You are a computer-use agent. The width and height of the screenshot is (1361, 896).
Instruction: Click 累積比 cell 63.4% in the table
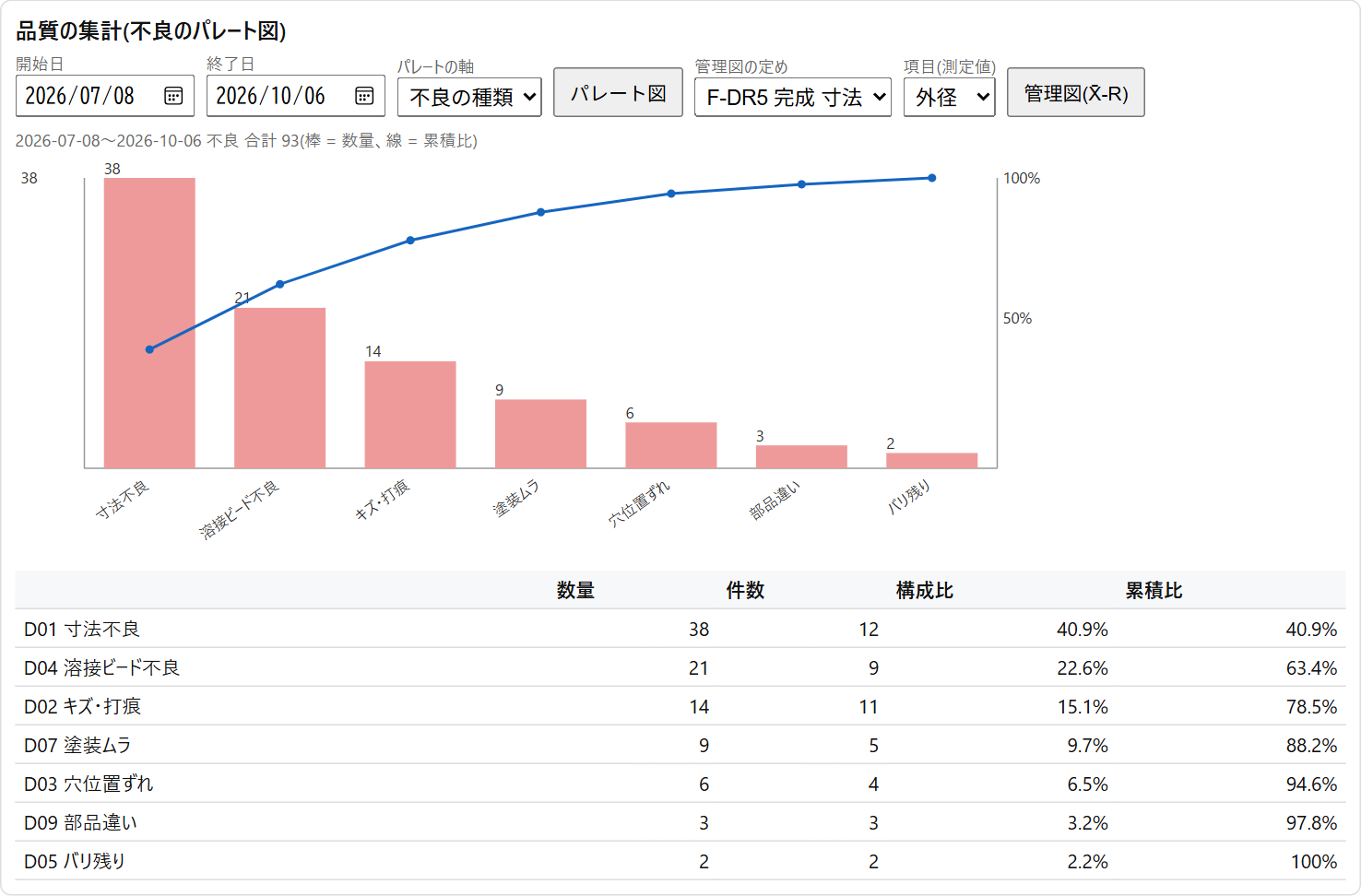click(x=1311, y=668)
